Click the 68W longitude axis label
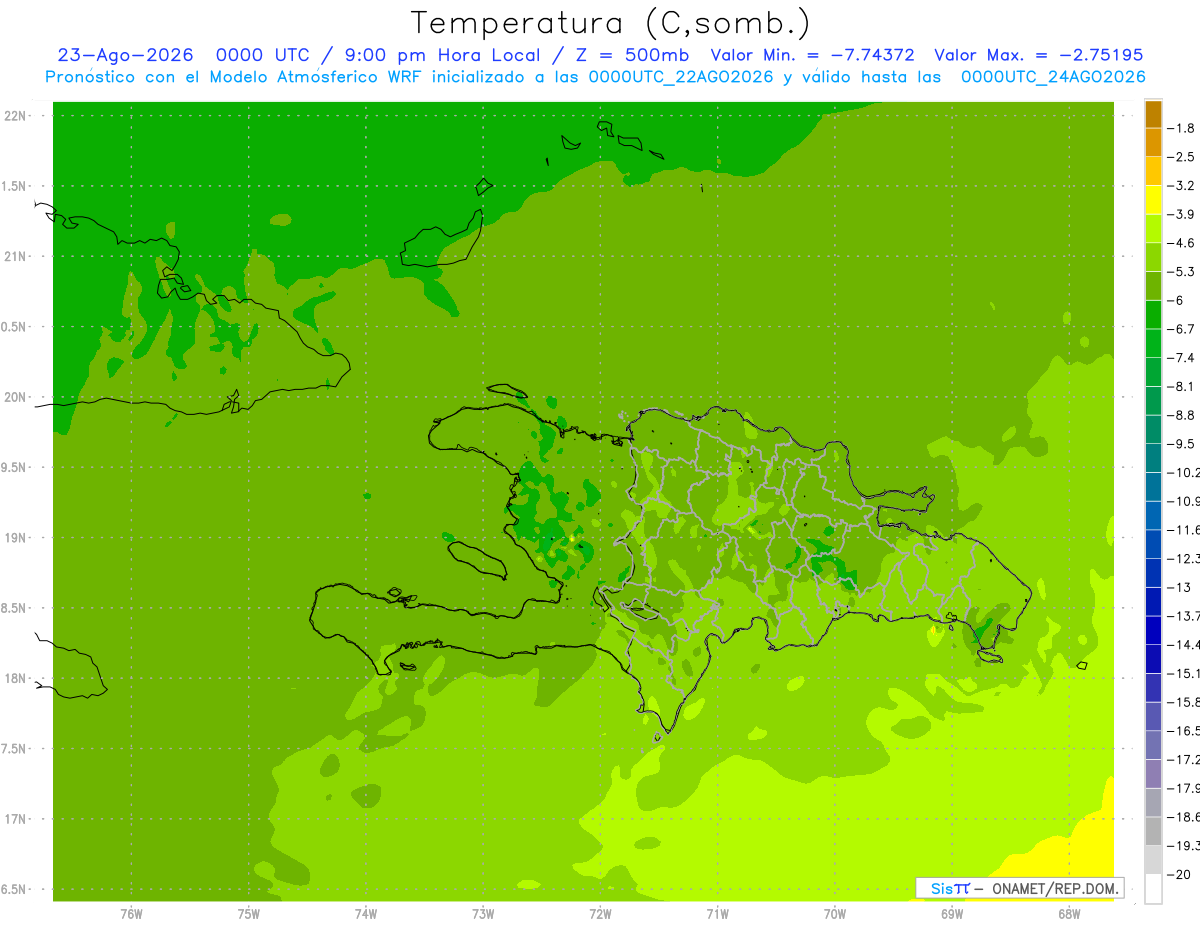This screenshot has width=1200, height=927. point(1069,913)
